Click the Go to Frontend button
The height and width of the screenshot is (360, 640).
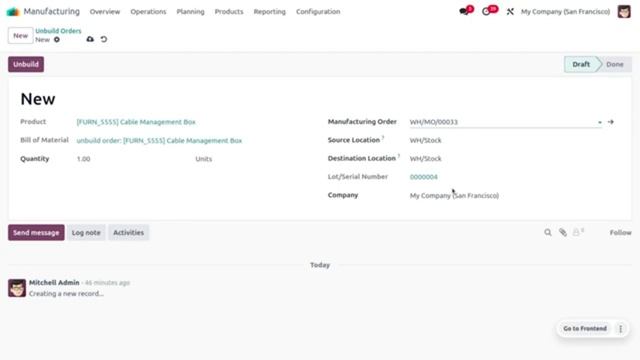pos(584,329)
